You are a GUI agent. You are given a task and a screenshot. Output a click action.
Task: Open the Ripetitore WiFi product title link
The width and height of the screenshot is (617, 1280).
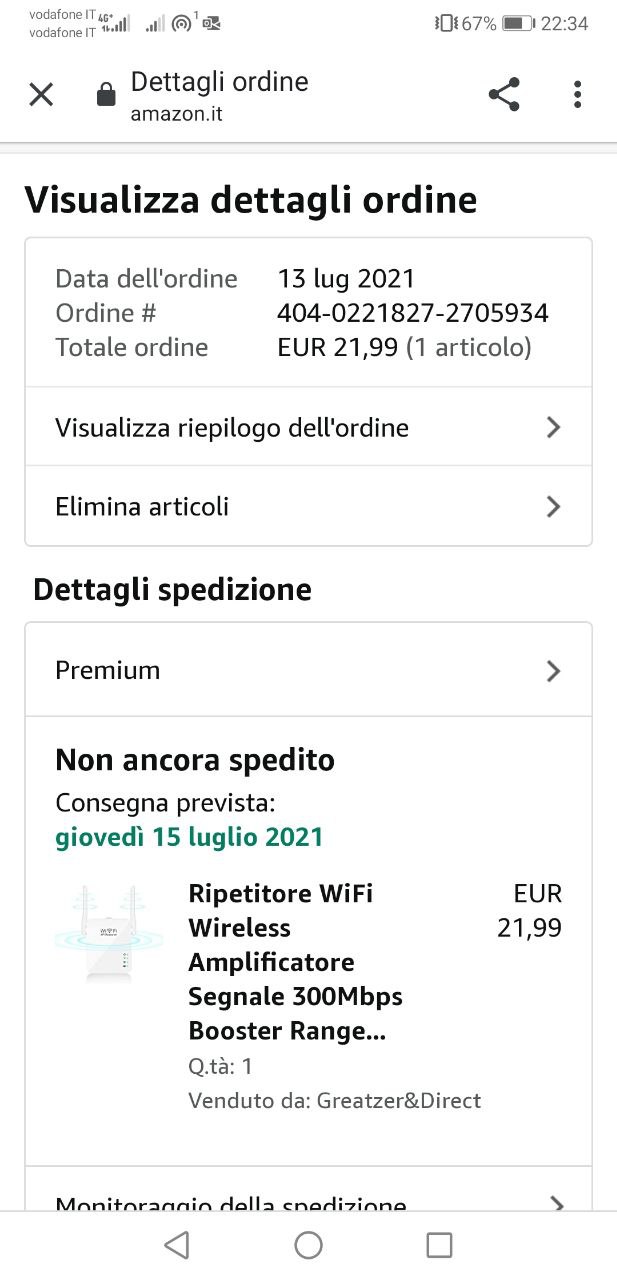(295, 962)
